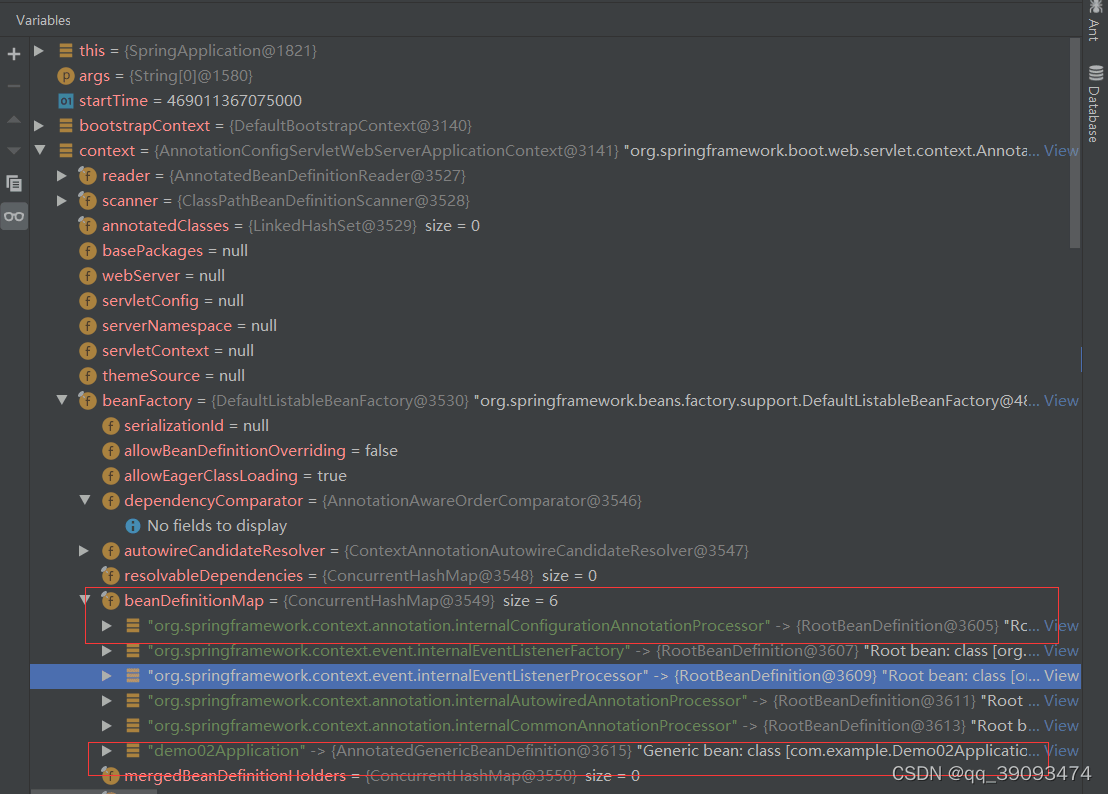
Task: Click the View link on beanFactory row
Action: (1061, 401)
